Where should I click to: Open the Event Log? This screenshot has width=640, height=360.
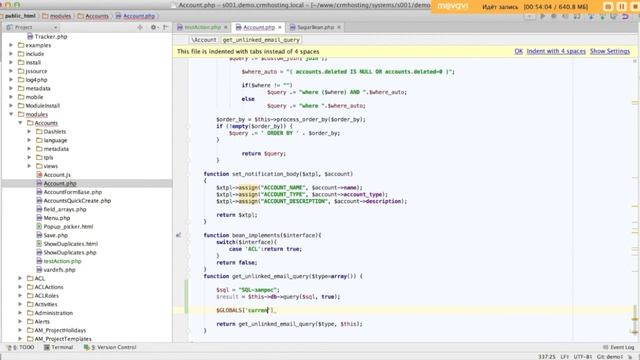click(x=618, y=347)
